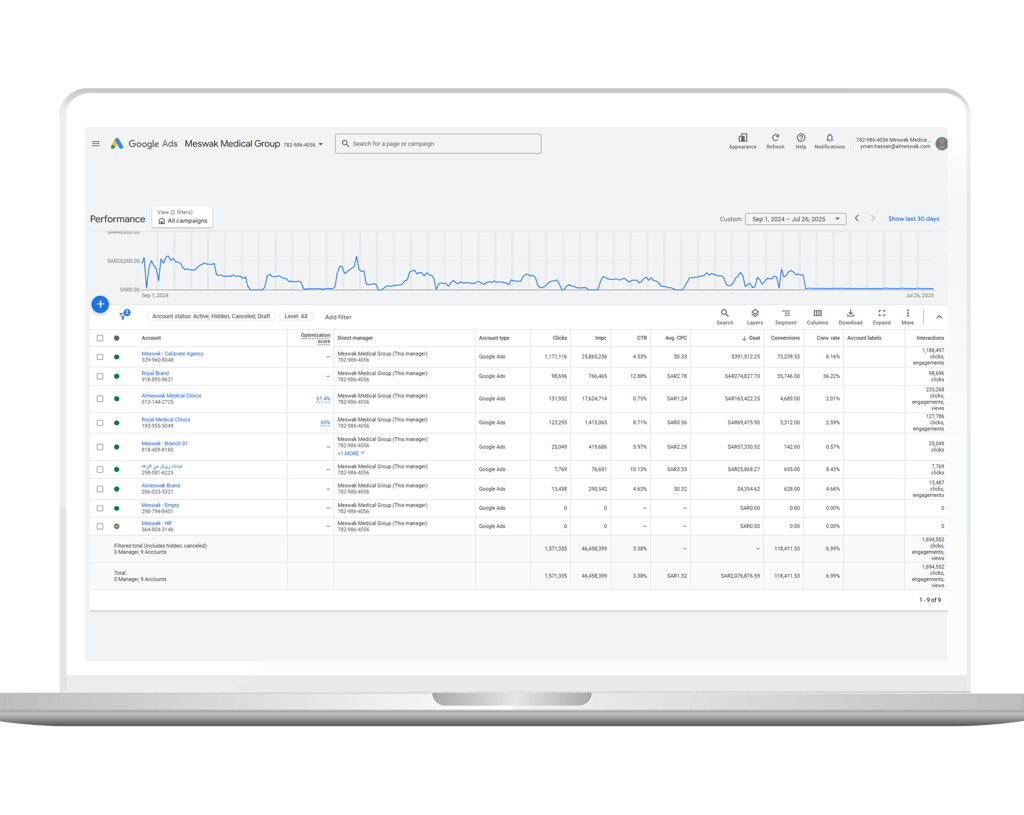Select all accounts header checkbox
Screen dimensions: 1024x815
click(x=100, y=338)
